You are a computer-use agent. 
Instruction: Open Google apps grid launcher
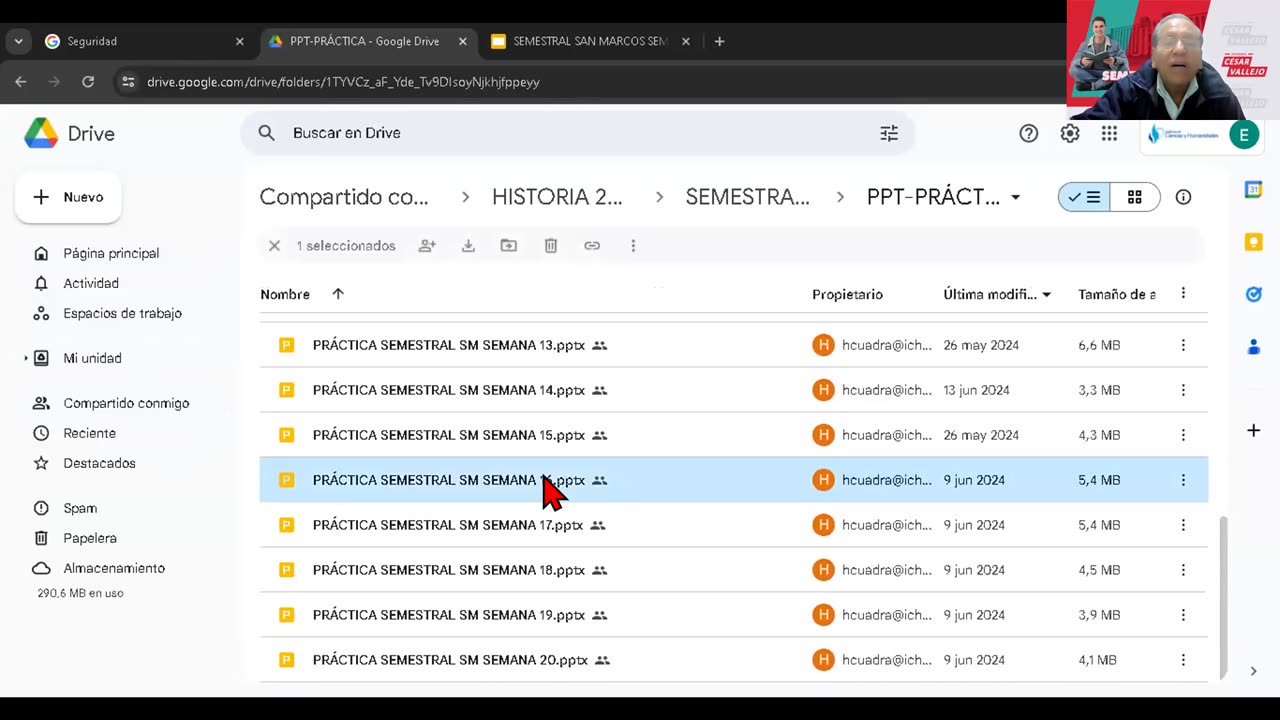click(x=1109, y=133)
